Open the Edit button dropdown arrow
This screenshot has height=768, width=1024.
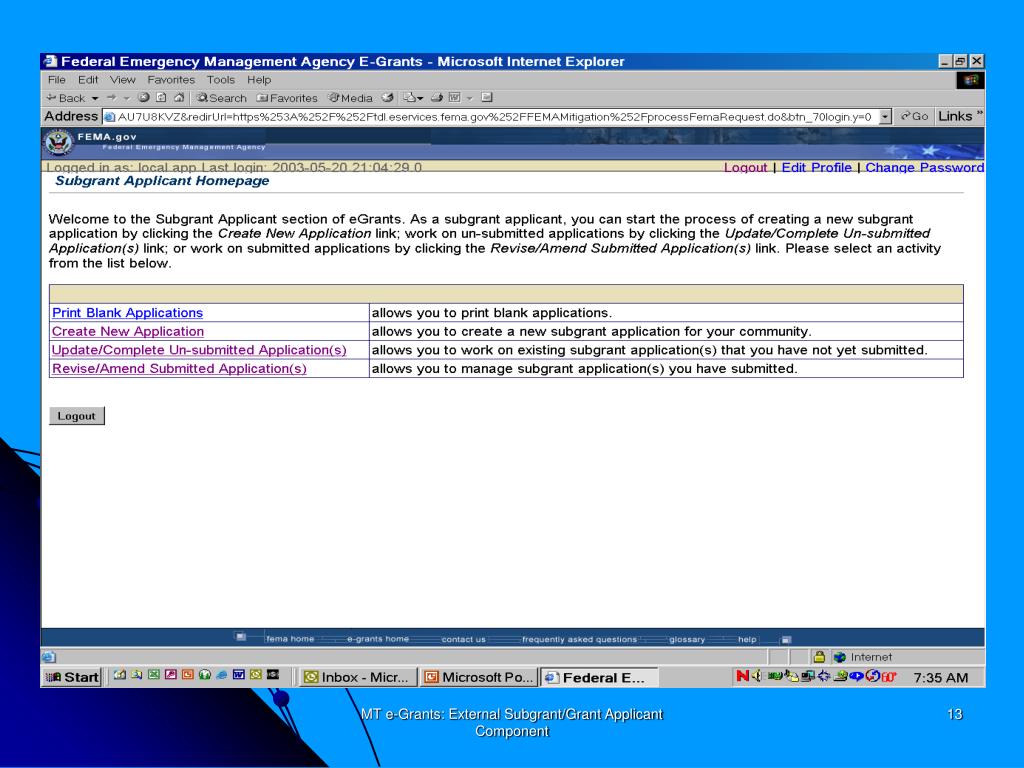(x=469, y=99)
